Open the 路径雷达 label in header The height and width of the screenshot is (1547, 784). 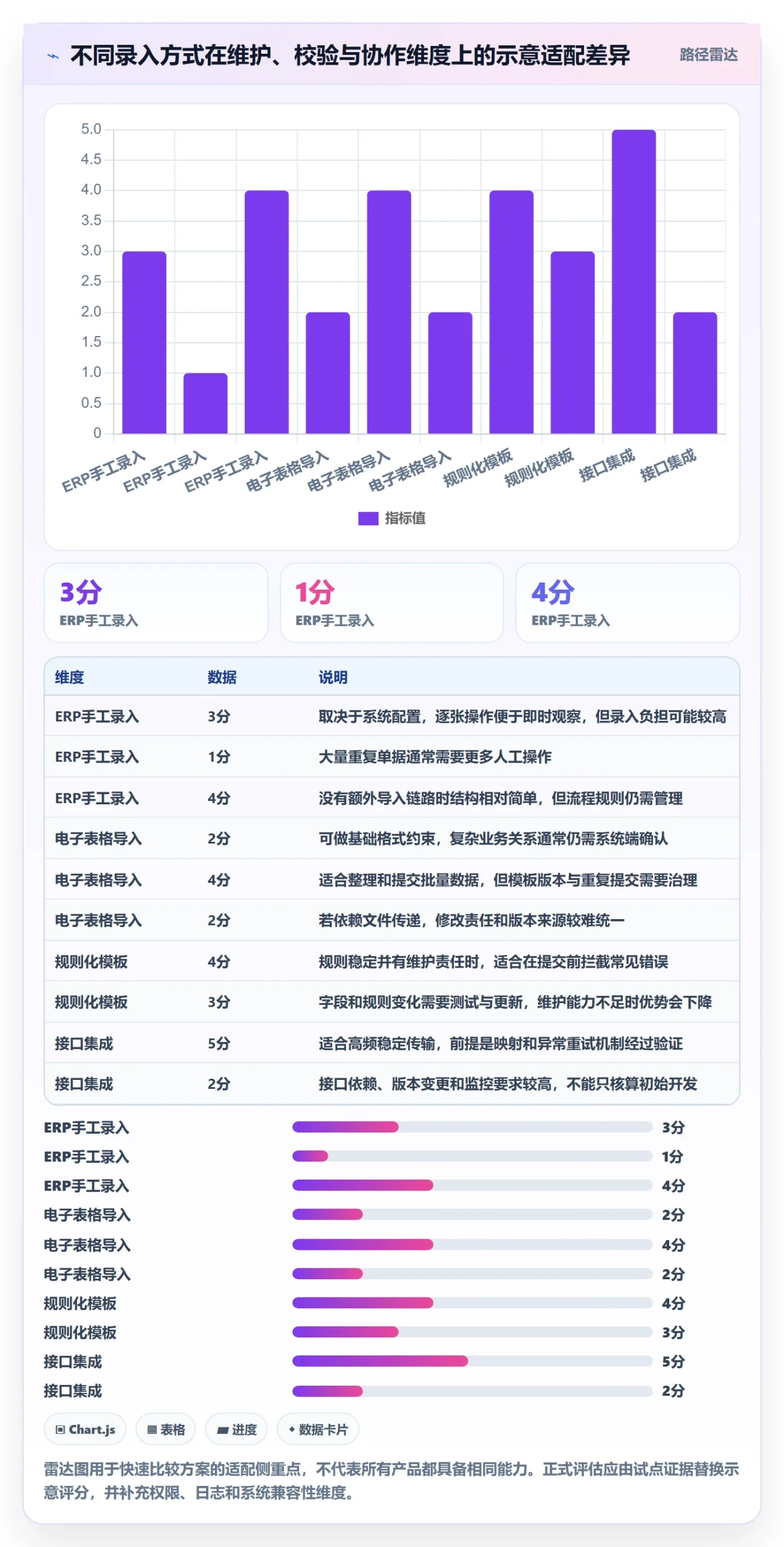tap(708, 54)
